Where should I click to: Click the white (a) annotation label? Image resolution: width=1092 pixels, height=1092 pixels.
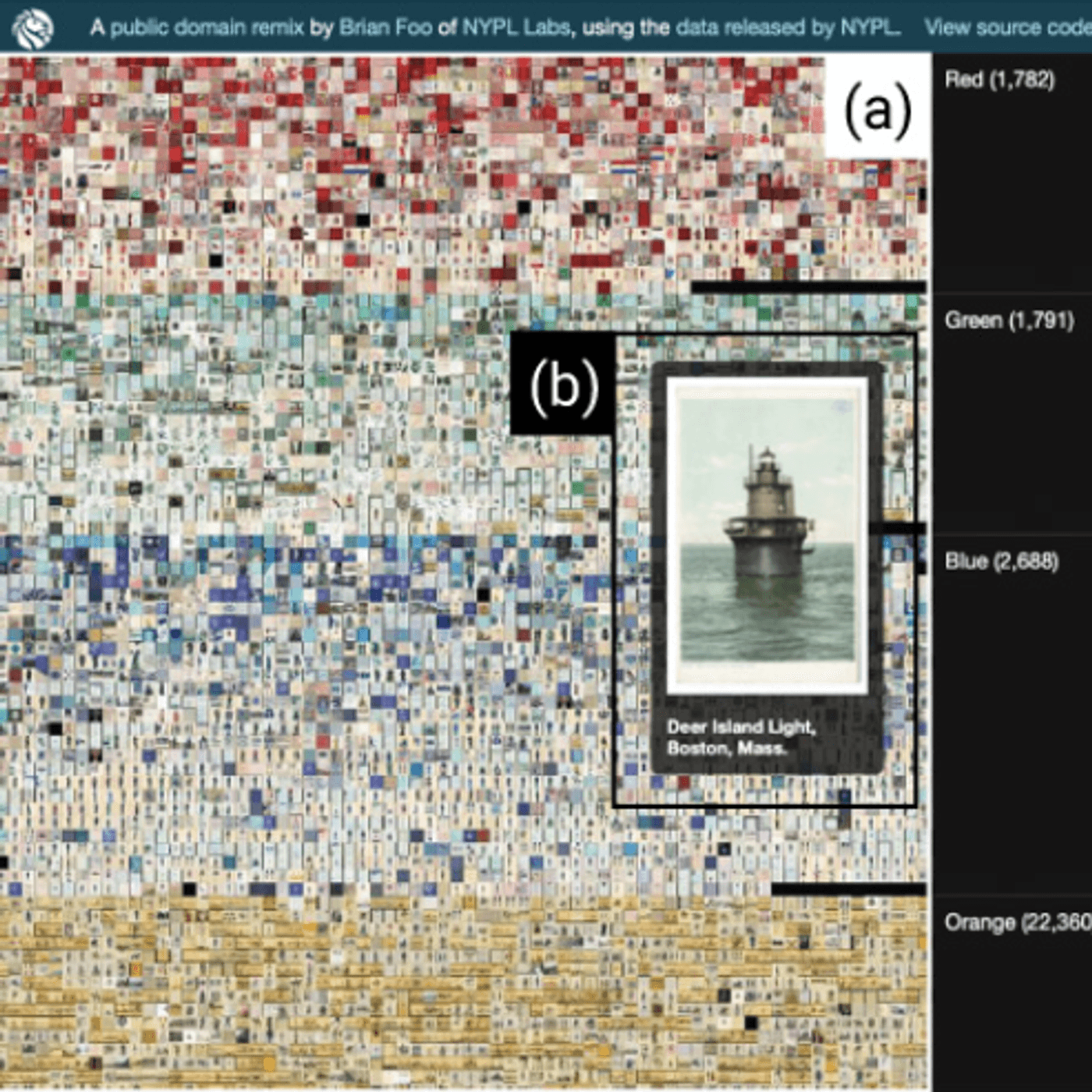tap(877, 109)
